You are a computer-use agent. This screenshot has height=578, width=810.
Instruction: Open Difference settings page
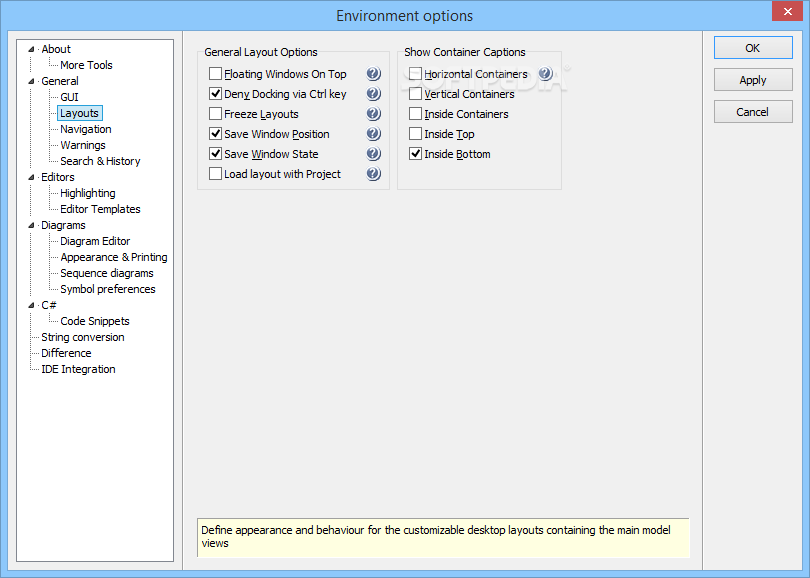click(66, 353)
